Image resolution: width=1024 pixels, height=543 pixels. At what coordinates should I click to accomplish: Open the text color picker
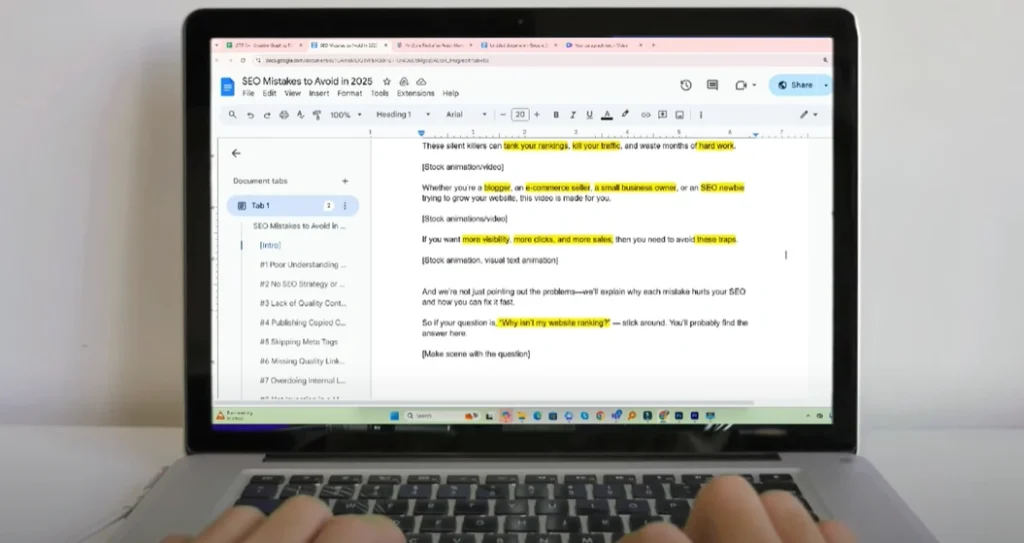click(607, 115)
